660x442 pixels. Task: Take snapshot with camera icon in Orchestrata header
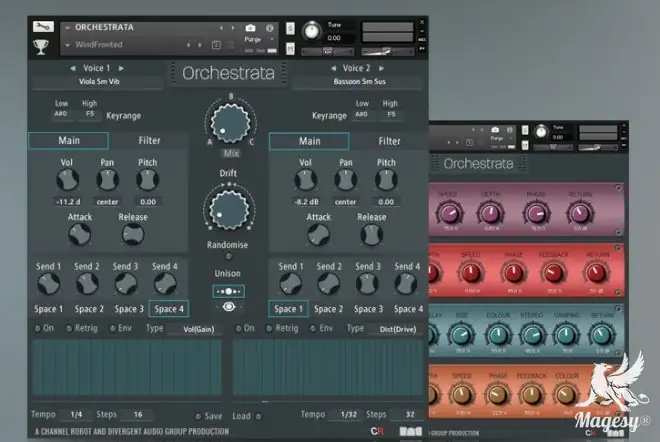[250, 28]
